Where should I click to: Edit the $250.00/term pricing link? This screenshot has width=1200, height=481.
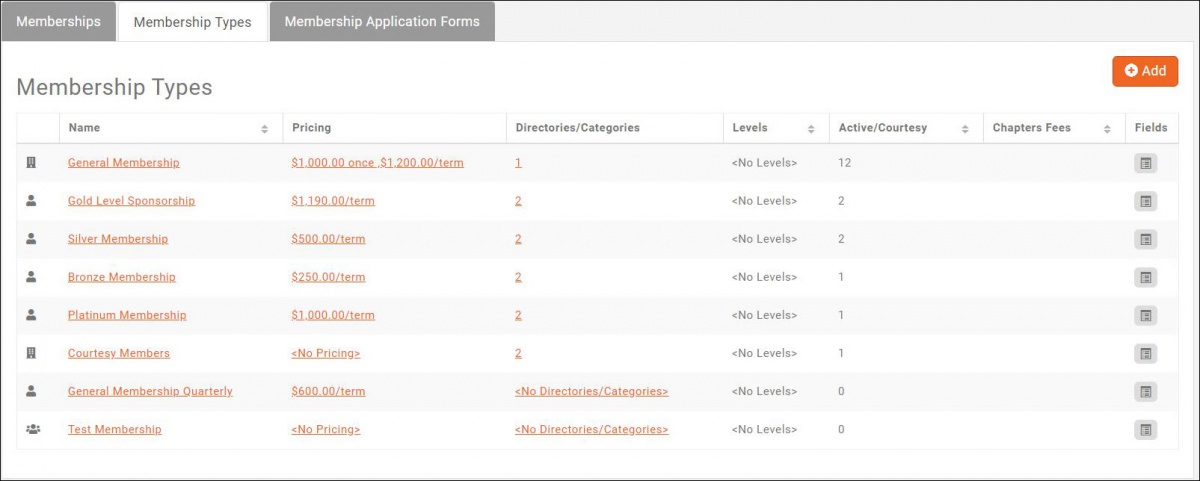(328, 276)
